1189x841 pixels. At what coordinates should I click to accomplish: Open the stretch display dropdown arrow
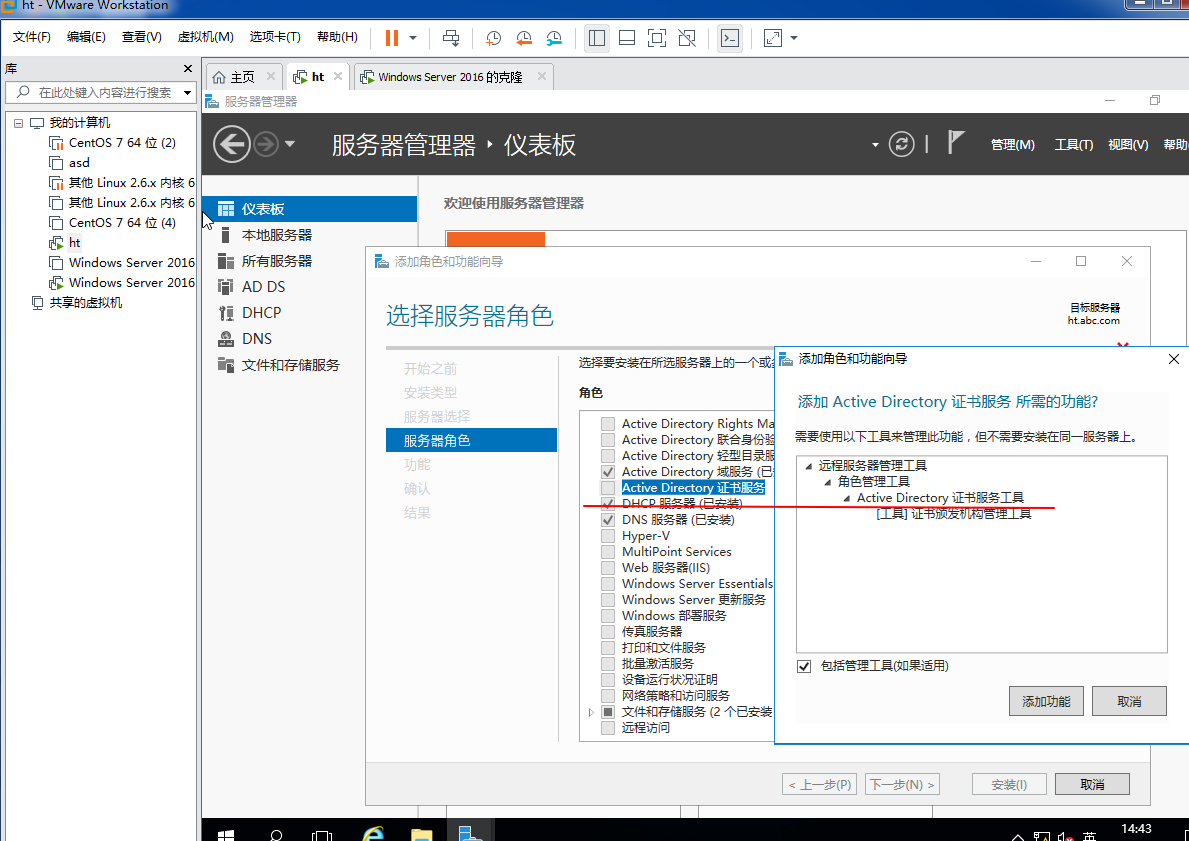pos(793,38)
